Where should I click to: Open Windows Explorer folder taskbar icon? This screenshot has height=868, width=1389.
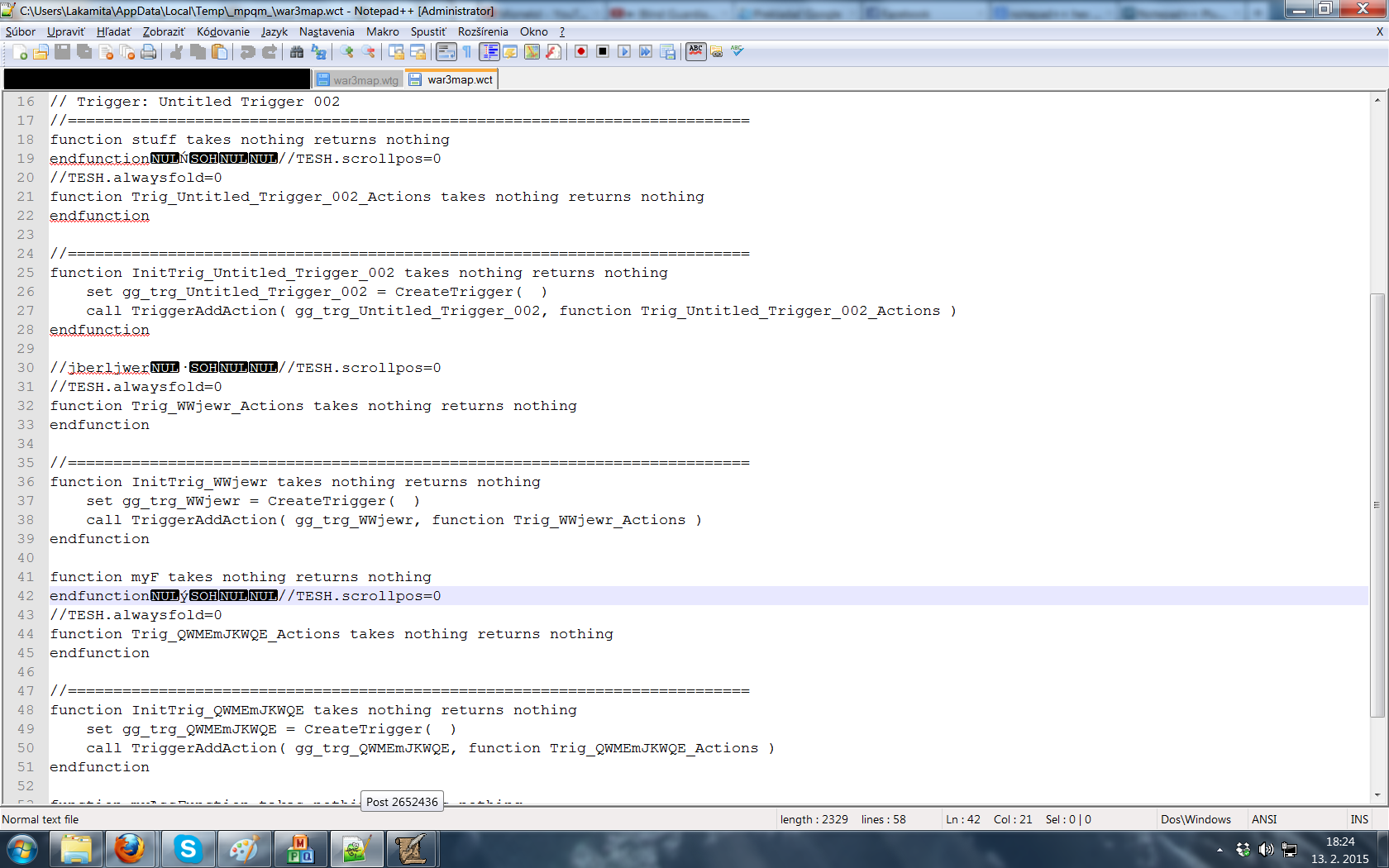point(76,849)
